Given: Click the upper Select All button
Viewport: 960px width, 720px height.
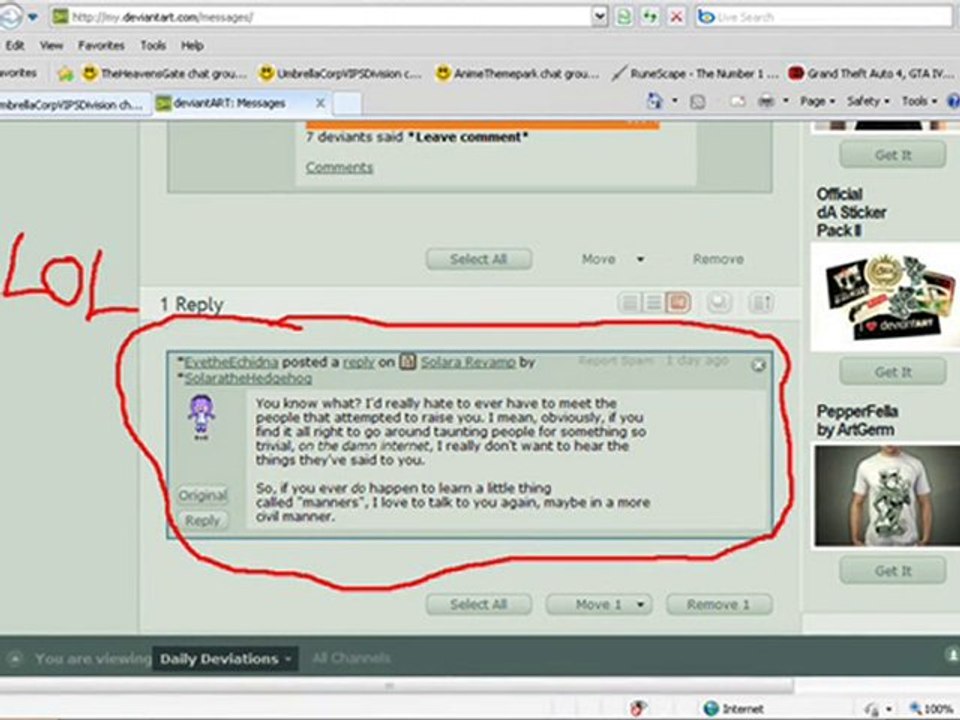Looking at the screenshot, I should coord(479,259).
